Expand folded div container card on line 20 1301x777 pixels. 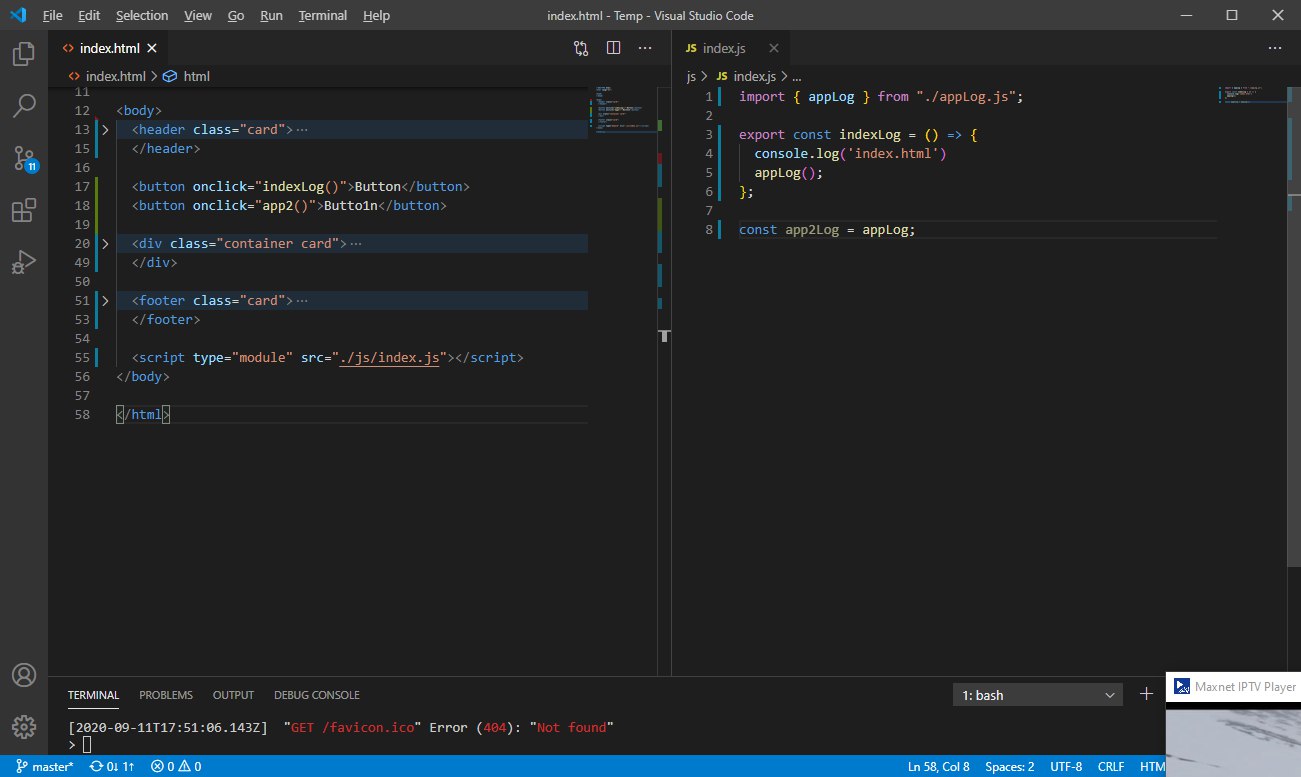(105, 244)
